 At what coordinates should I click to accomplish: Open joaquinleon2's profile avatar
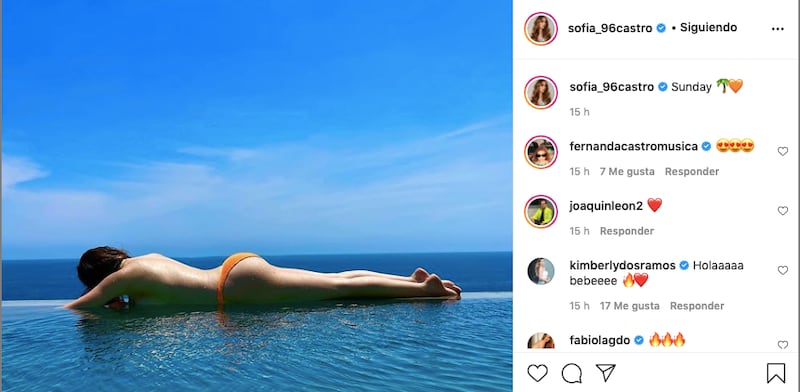541,211
